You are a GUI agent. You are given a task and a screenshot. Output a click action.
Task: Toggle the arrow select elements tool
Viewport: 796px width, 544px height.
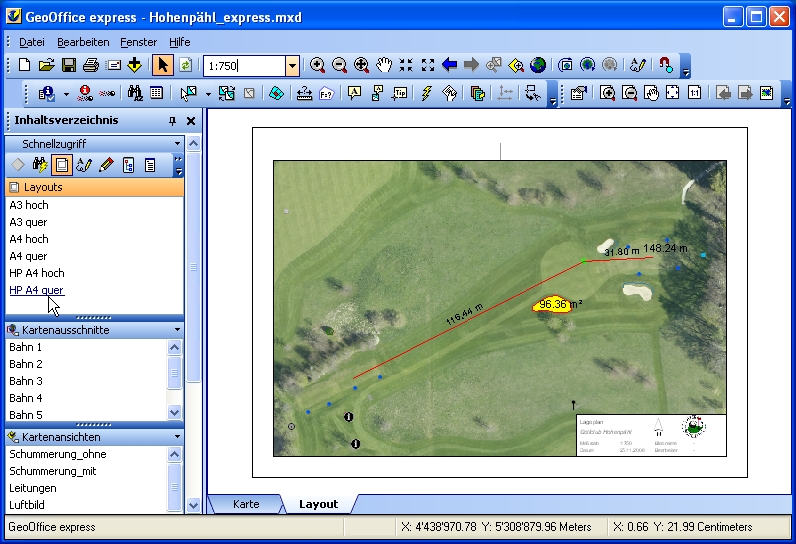coord(162,65)
